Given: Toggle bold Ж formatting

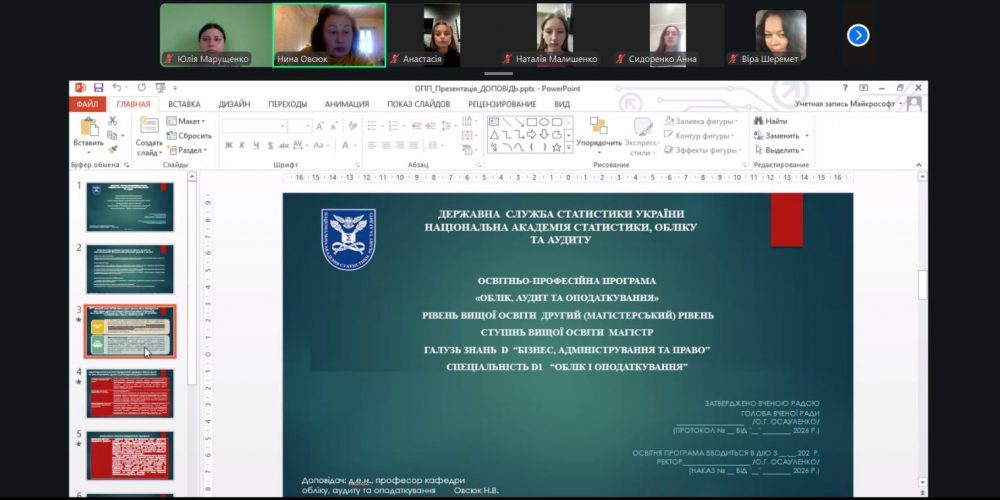Looking at the screenshot, I should tap(228, 145).
